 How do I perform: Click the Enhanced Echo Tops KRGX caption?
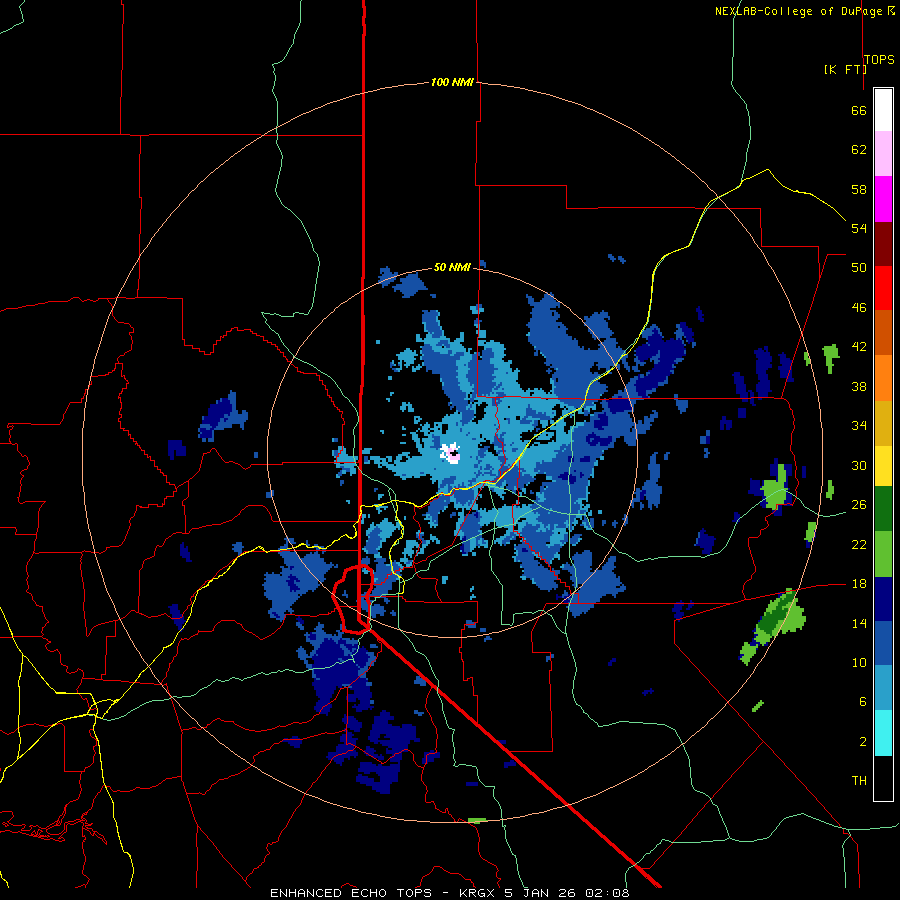coord(449,893)
